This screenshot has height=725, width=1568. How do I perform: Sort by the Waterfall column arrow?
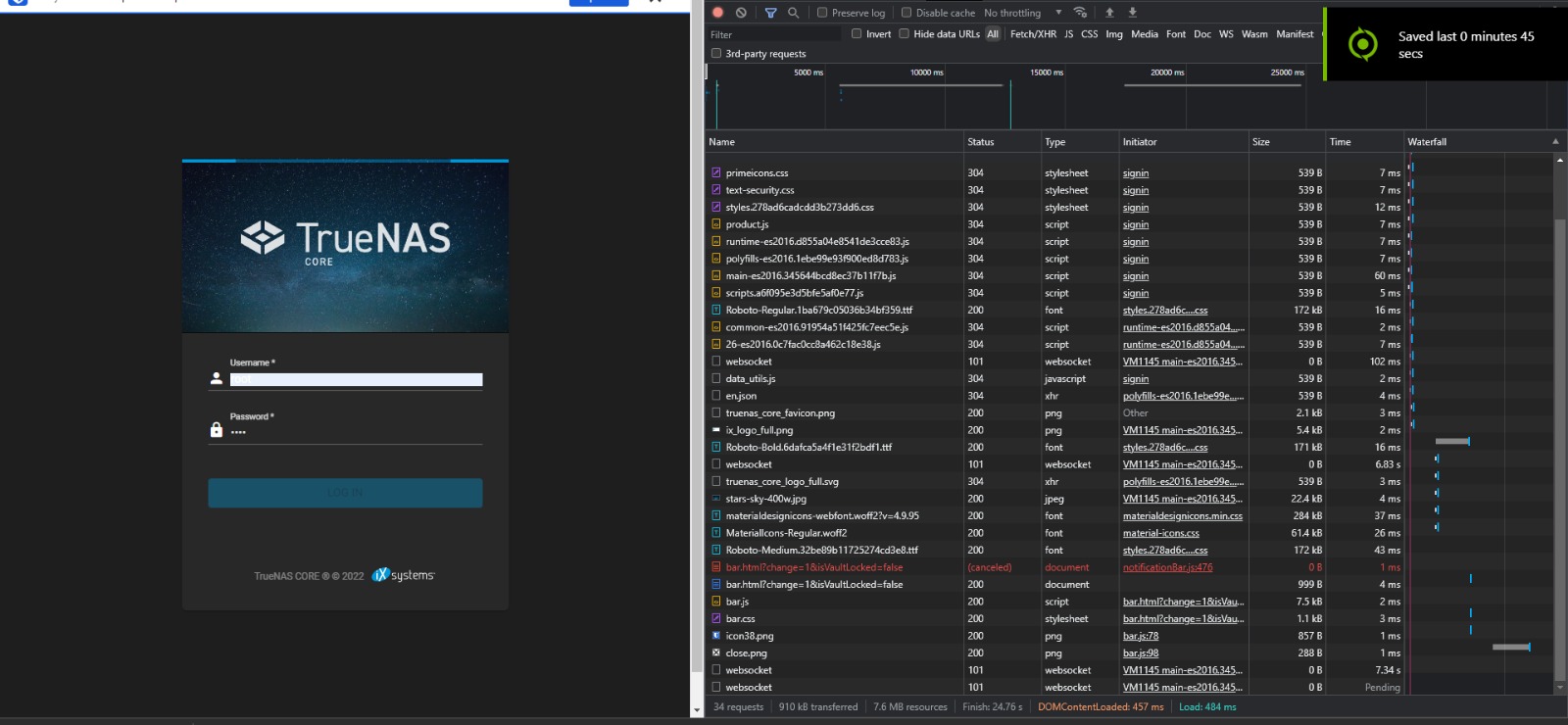point(1555,142)
